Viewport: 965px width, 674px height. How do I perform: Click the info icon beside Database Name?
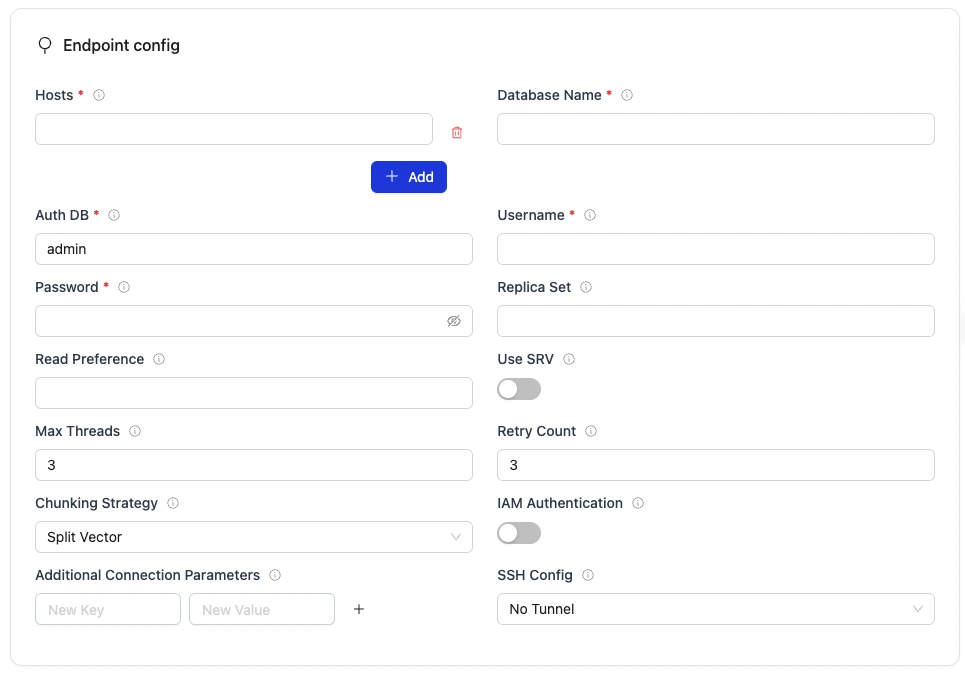[626, 95]
